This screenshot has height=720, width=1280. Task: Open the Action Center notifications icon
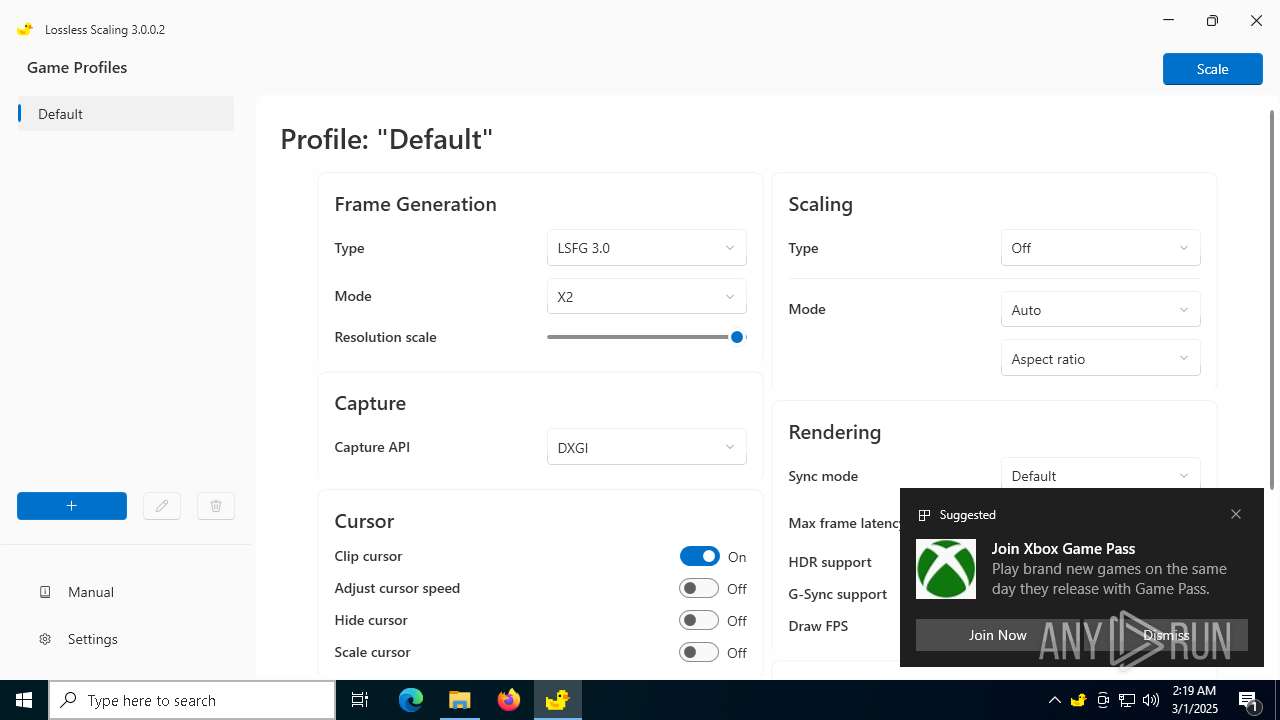[x=1248, y=700]
